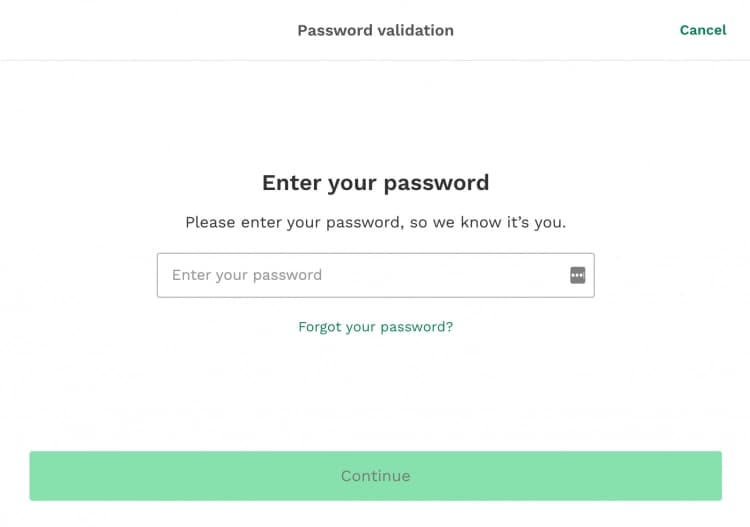Click inside the password text box
The height and width of the screenshot is (527, 750).
pyautogui.click(x=360, y=275)
